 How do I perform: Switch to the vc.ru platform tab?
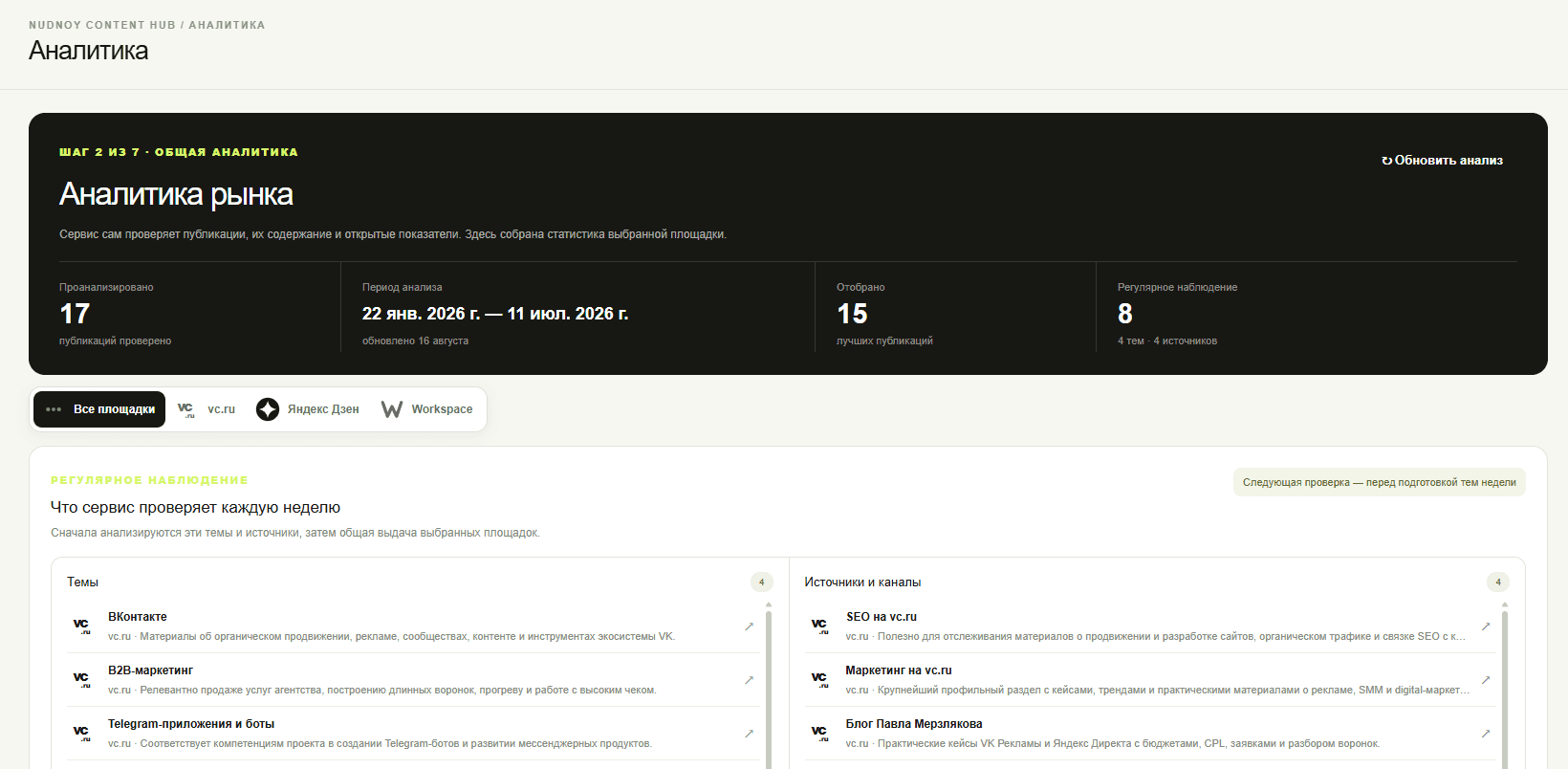tap(207, 409)
